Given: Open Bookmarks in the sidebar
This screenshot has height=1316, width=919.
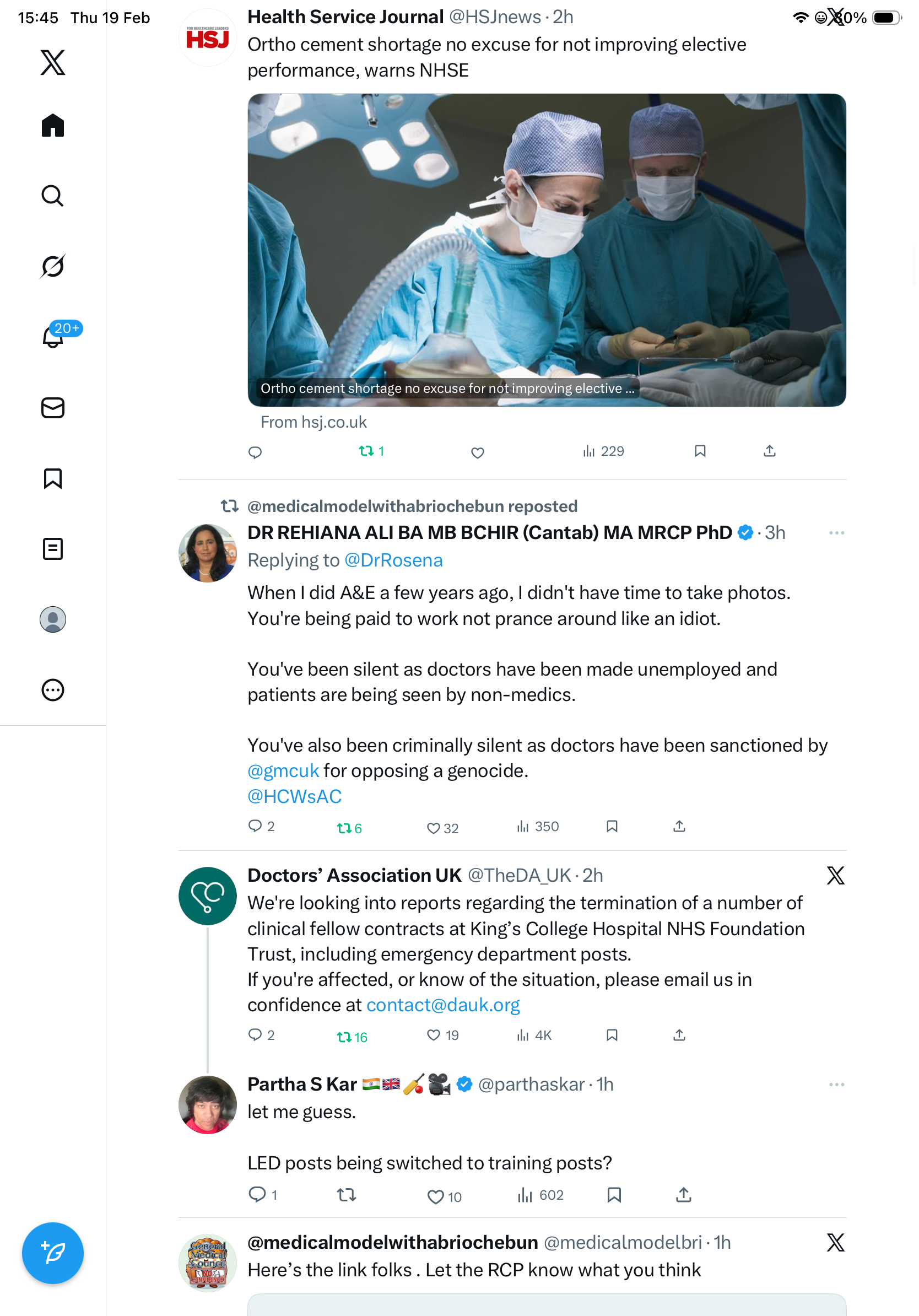Looking at the screenshot, I should (x=53, y=478).
